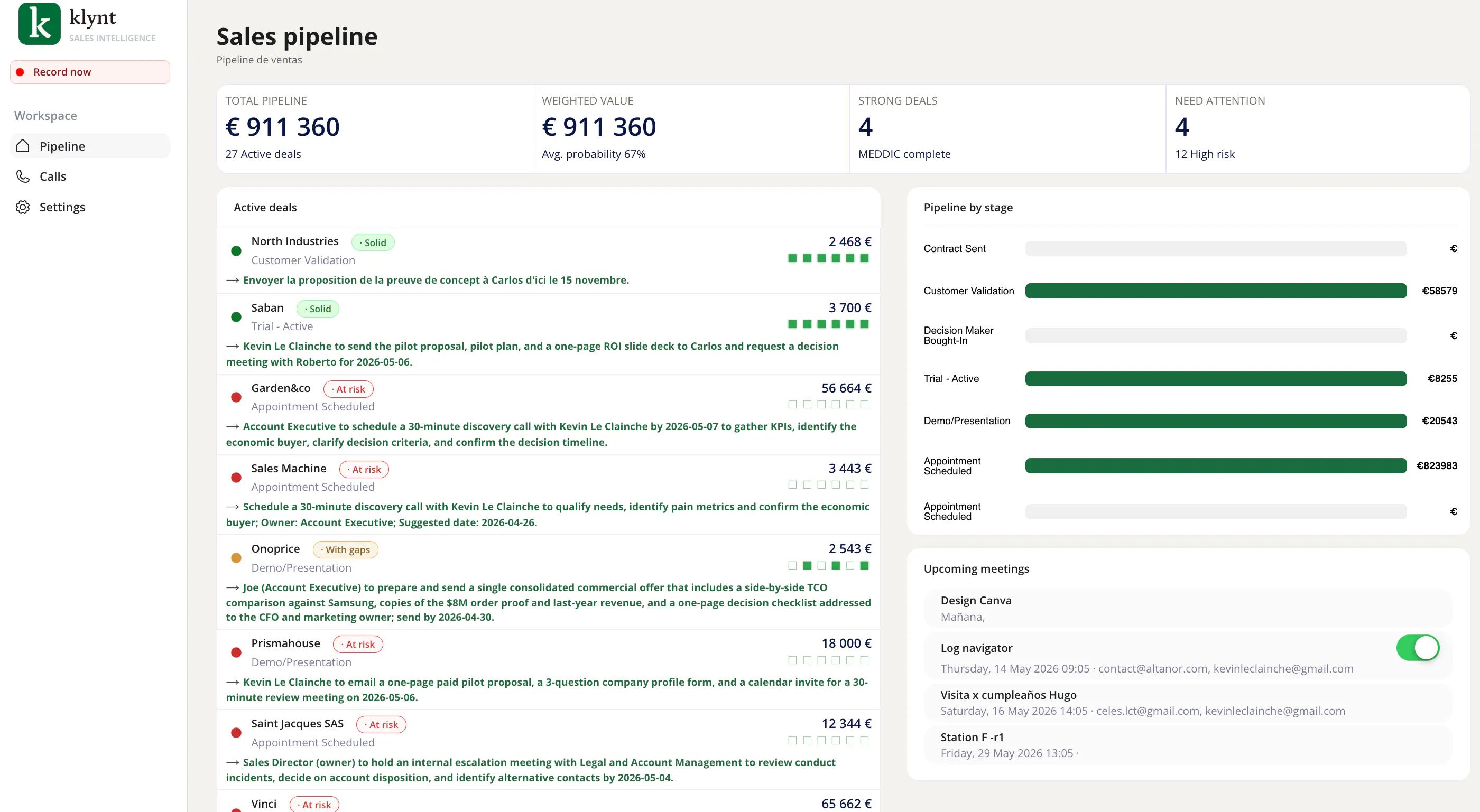Screen dimensions: 1480x812
Task: Click the red Record now dot
Action: [20, 72]
